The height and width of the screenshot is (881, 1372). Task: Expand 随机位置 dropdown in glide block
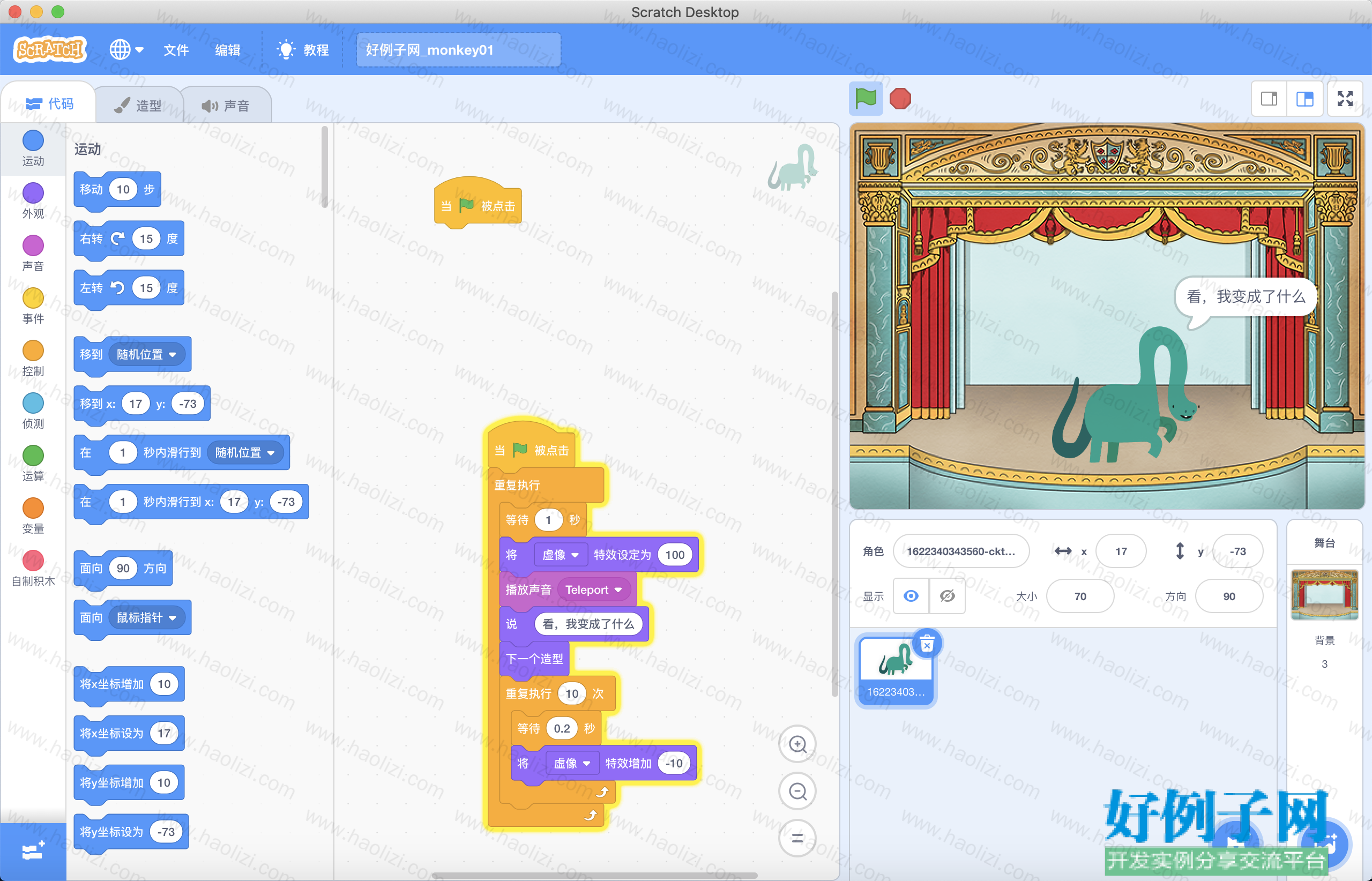244,452
